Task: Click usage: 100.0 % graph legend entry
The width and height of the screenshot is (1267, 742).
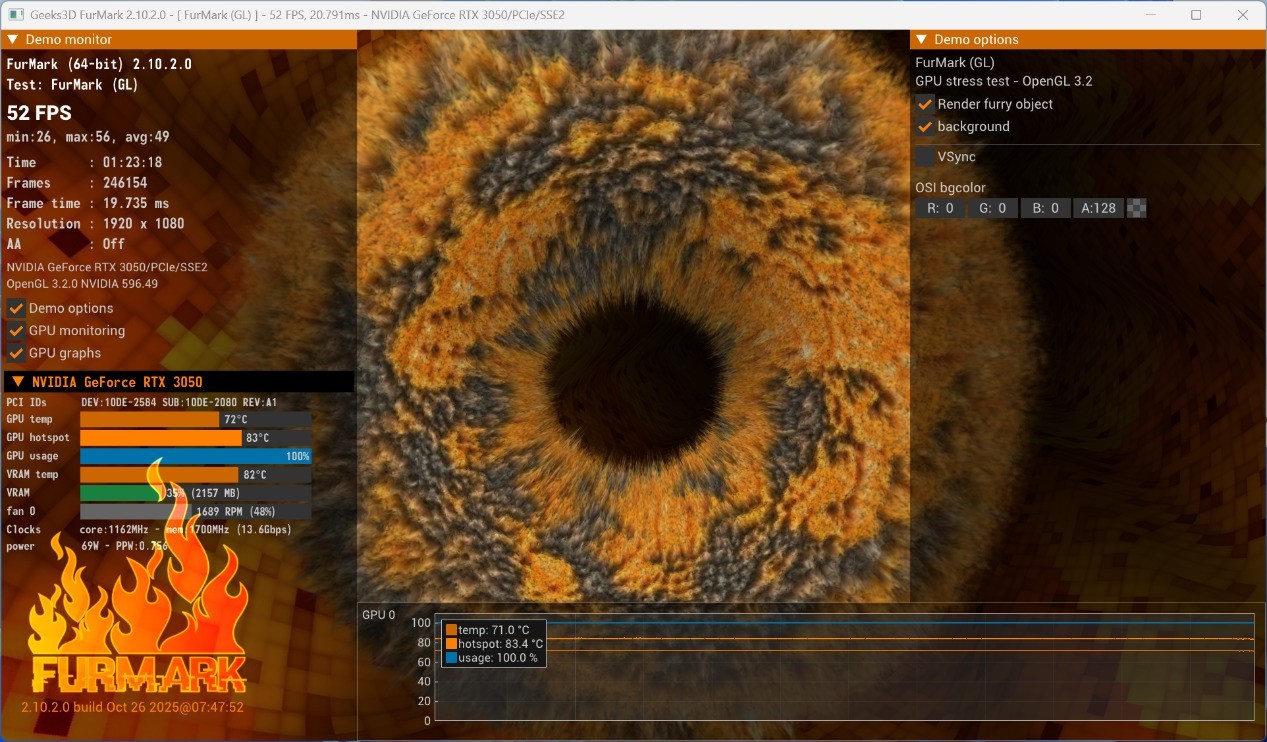Action: coord(491,658)
